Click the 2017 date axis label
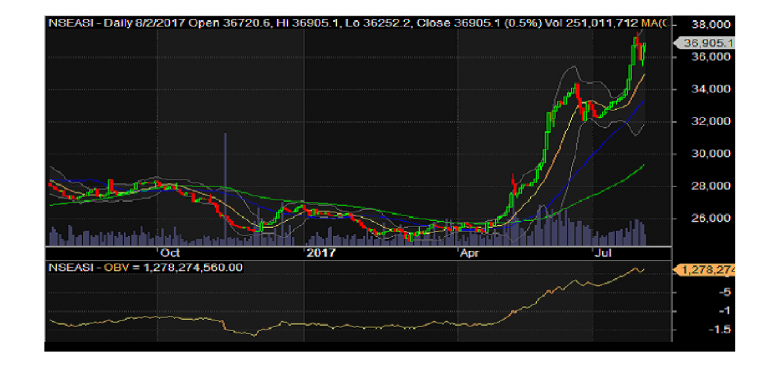 pos(320,253)
